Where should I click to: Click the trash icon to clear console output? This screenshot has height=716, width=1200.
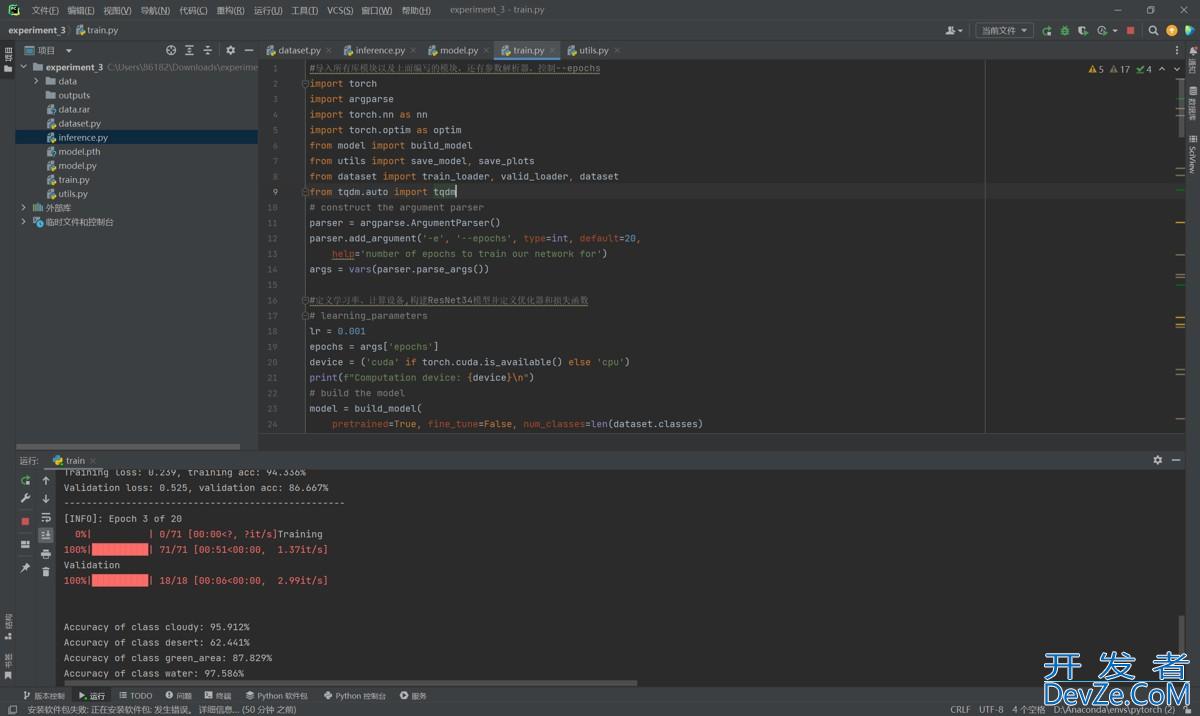[x=46, y=571]
